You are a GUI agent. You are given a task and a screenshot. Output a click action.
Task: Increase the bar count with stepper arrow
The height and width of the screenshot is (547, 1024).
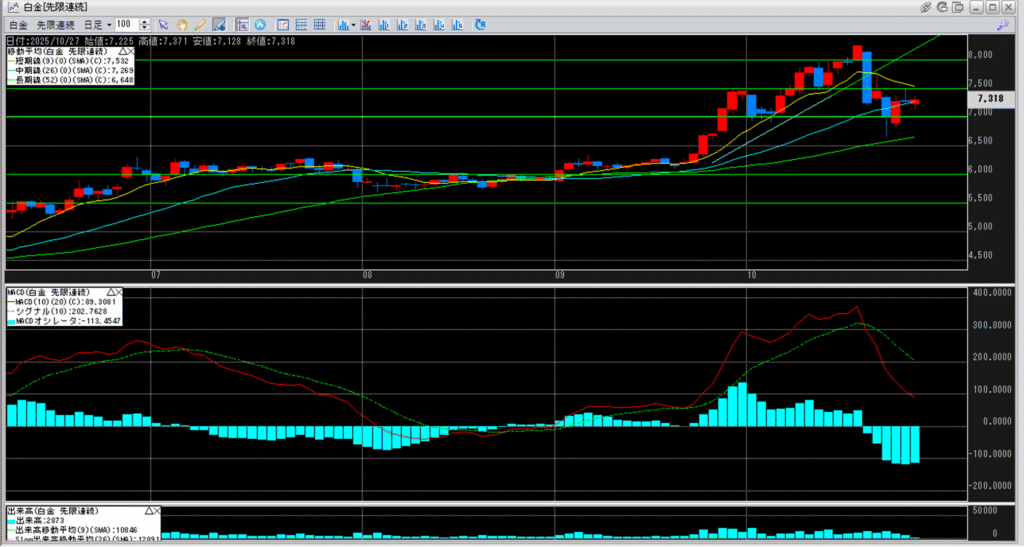(147, 20)
